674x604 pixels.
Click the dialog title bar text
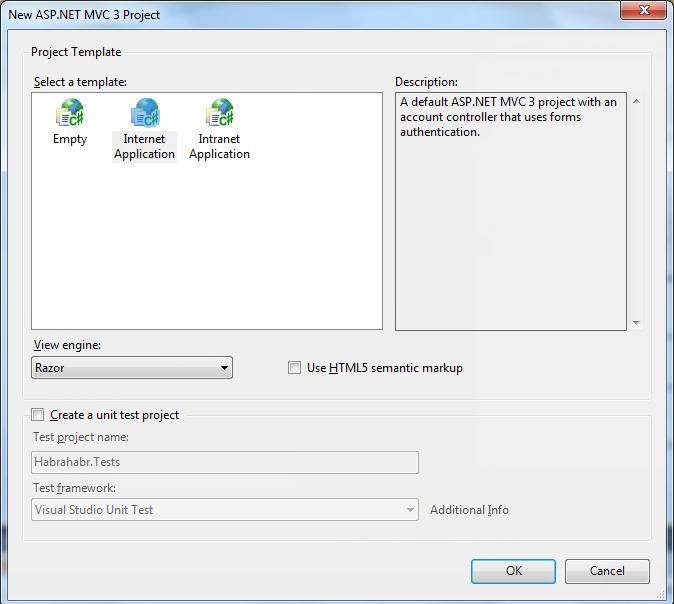tap(84, 15)
